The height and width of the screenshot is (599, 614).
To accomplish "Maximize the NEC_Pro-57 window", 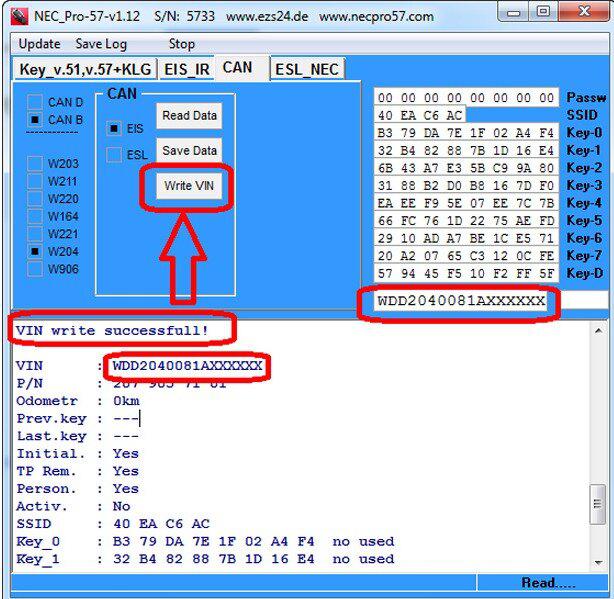I will coord(543,12).
